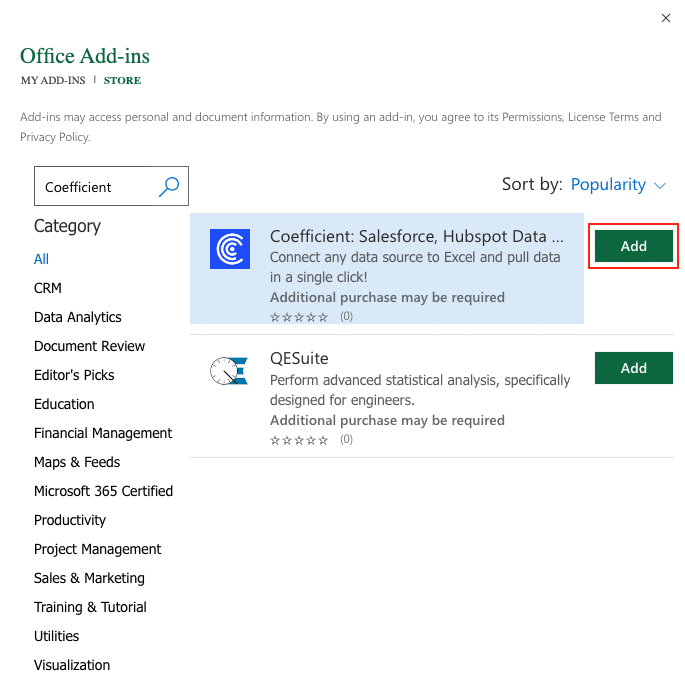
Task: Close the Office Add-ins dialog
Action: [666, 18]
